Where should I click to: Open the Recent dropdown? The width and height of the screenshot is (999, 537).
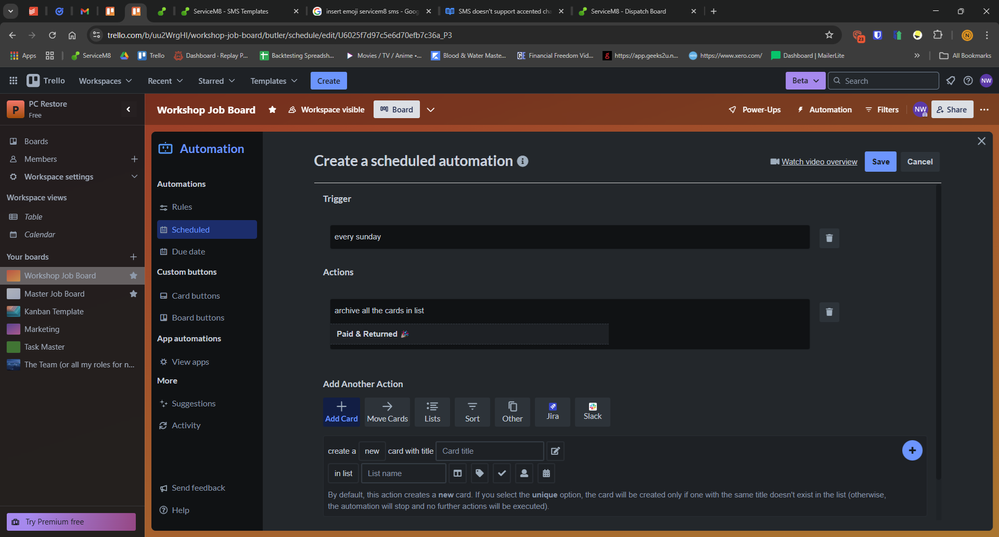(x=165, y=81)
